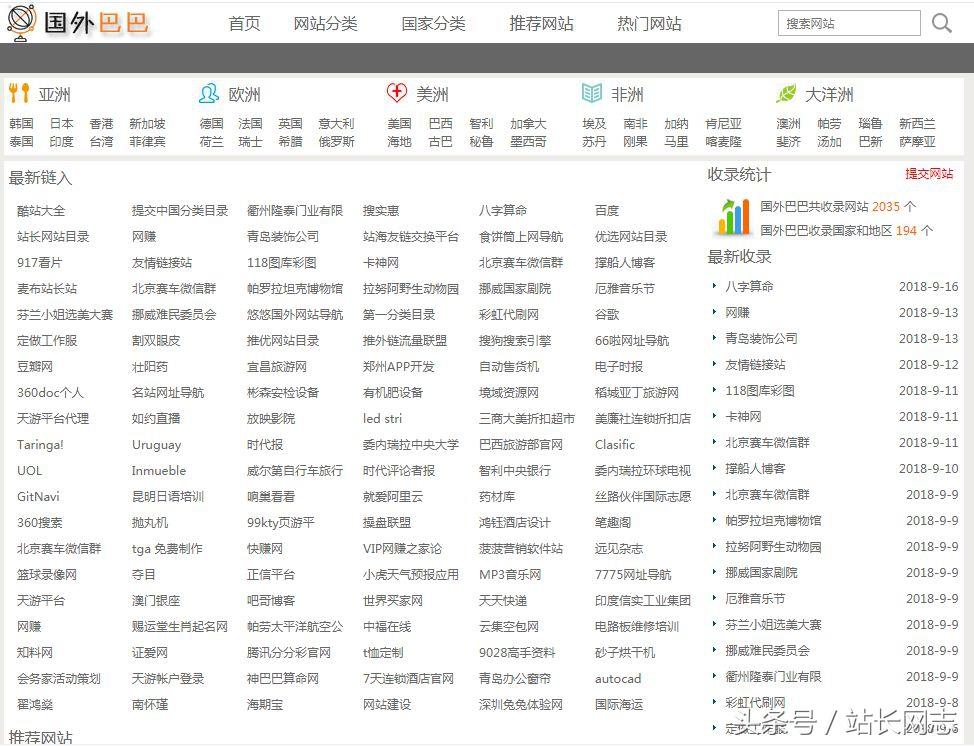
Task: Open the UOL link
Action: pos(29,470)
